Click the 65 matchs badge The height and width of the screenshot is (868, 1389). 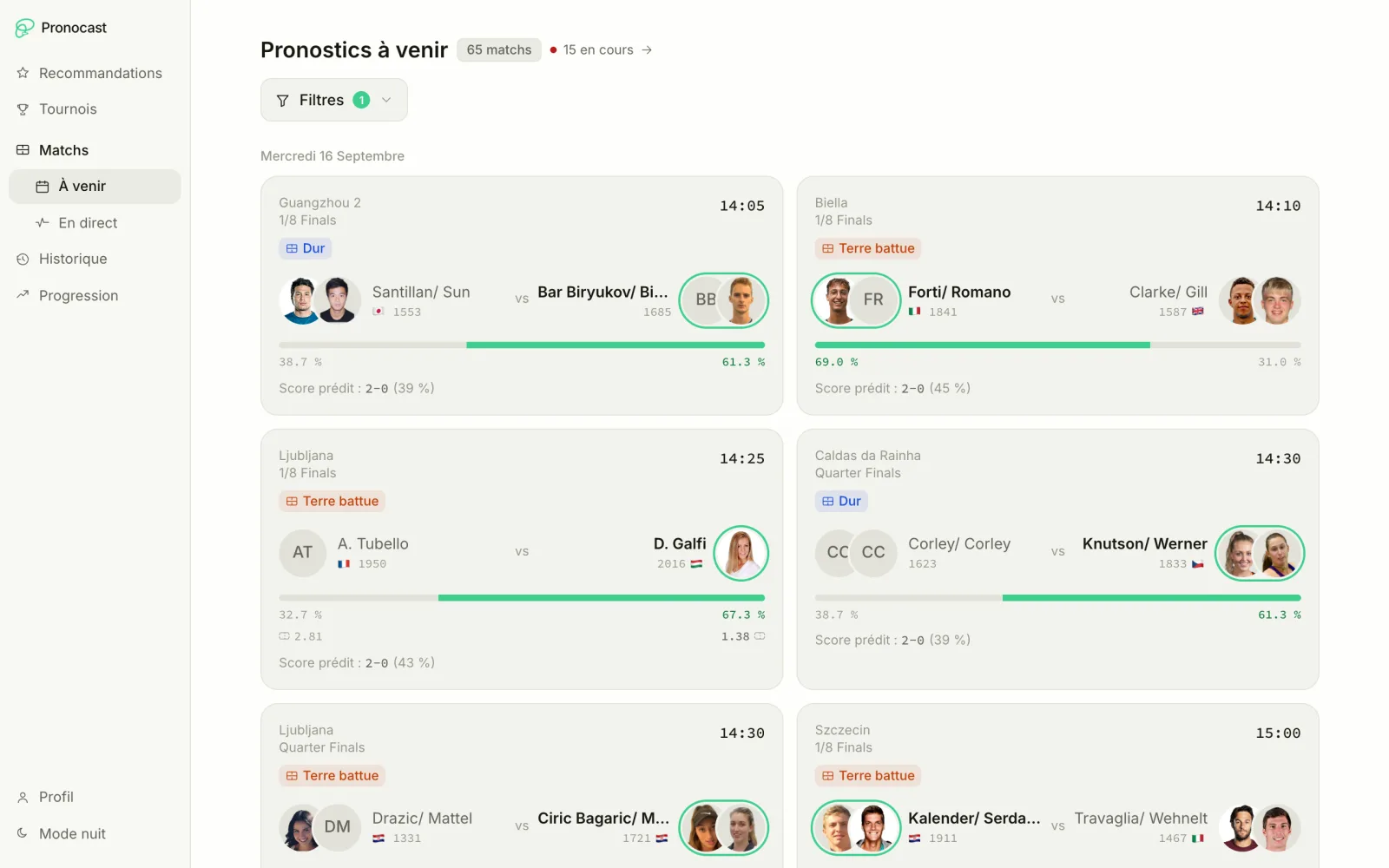point(499,50)
